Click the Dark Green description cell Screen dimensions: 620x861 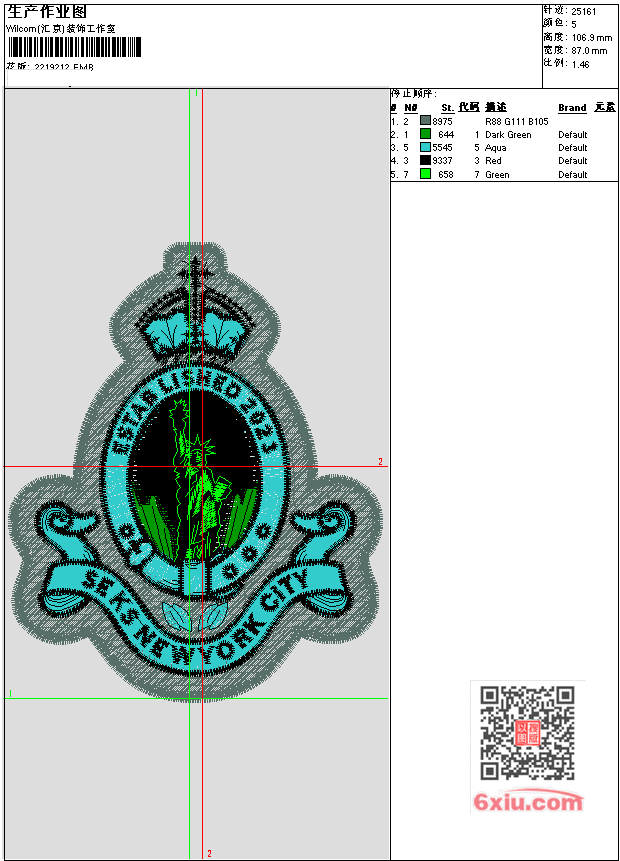(x=509, y=135)
